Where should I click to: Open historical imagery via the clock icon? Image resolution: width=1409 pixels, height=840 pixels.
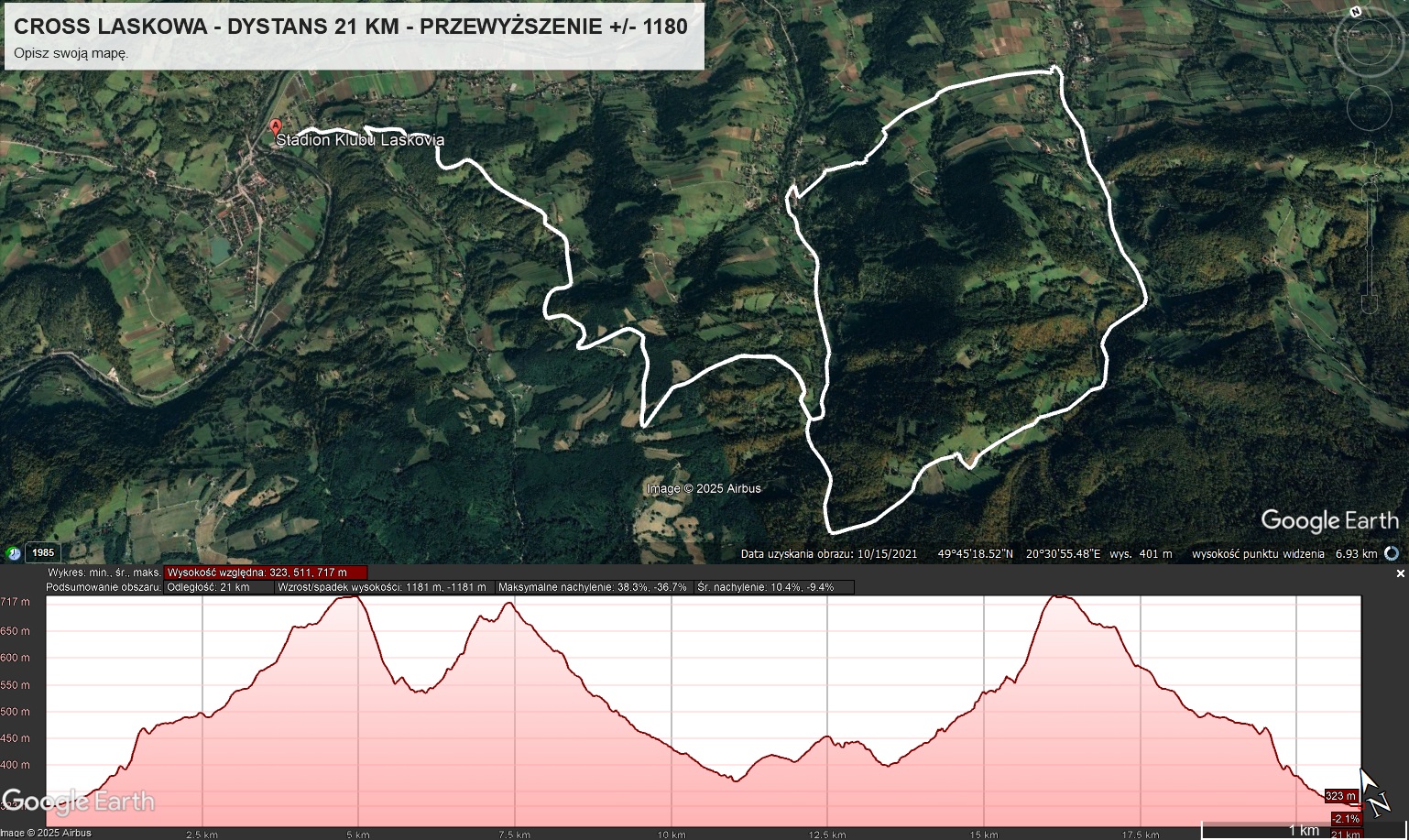point(13,552)
